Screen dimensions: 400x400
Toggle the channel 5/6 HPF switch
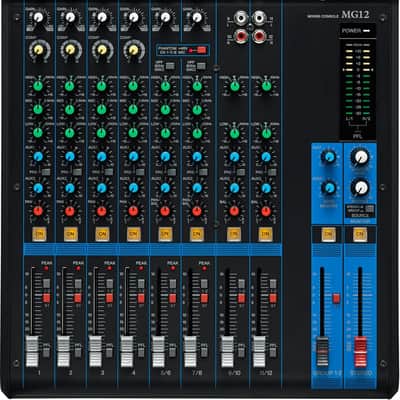[x=170, y=66]
